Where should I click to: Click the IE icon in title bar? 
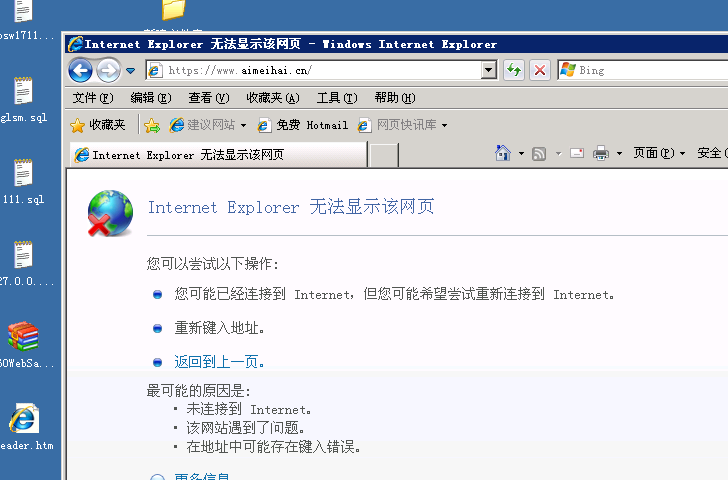point(75,44)
